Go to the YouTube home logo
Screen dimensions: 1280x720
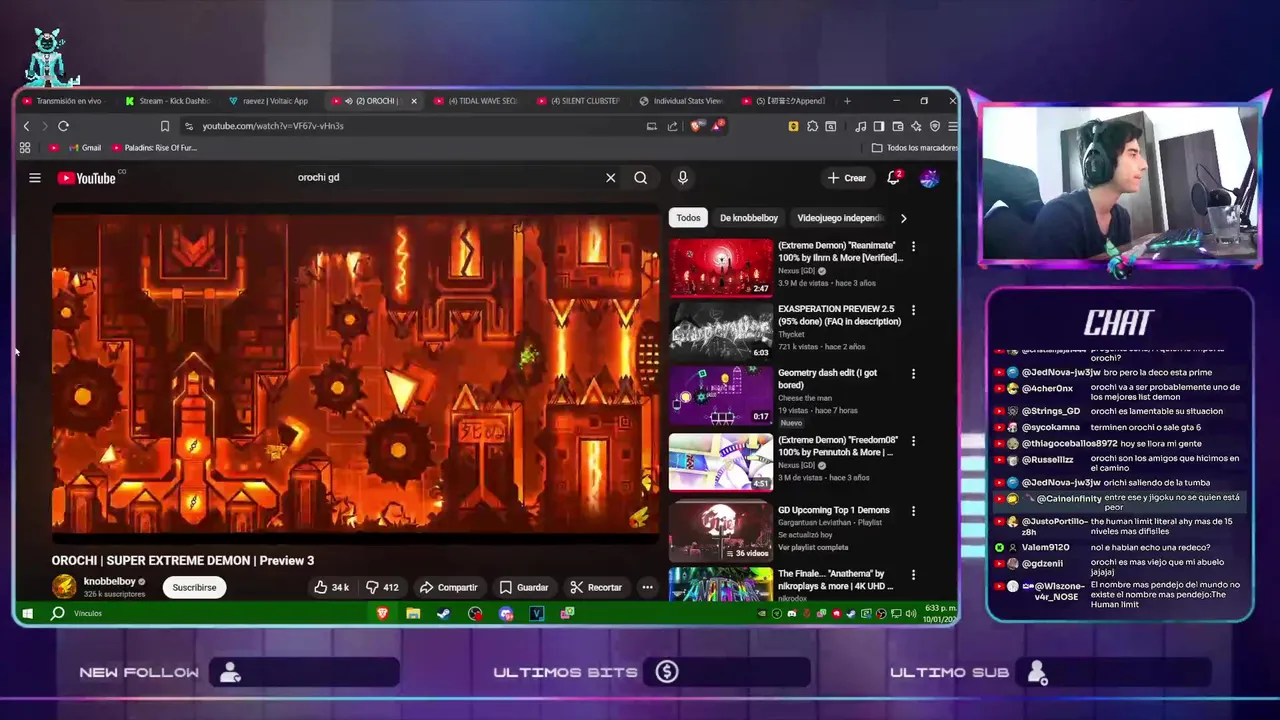pos(86,178)
